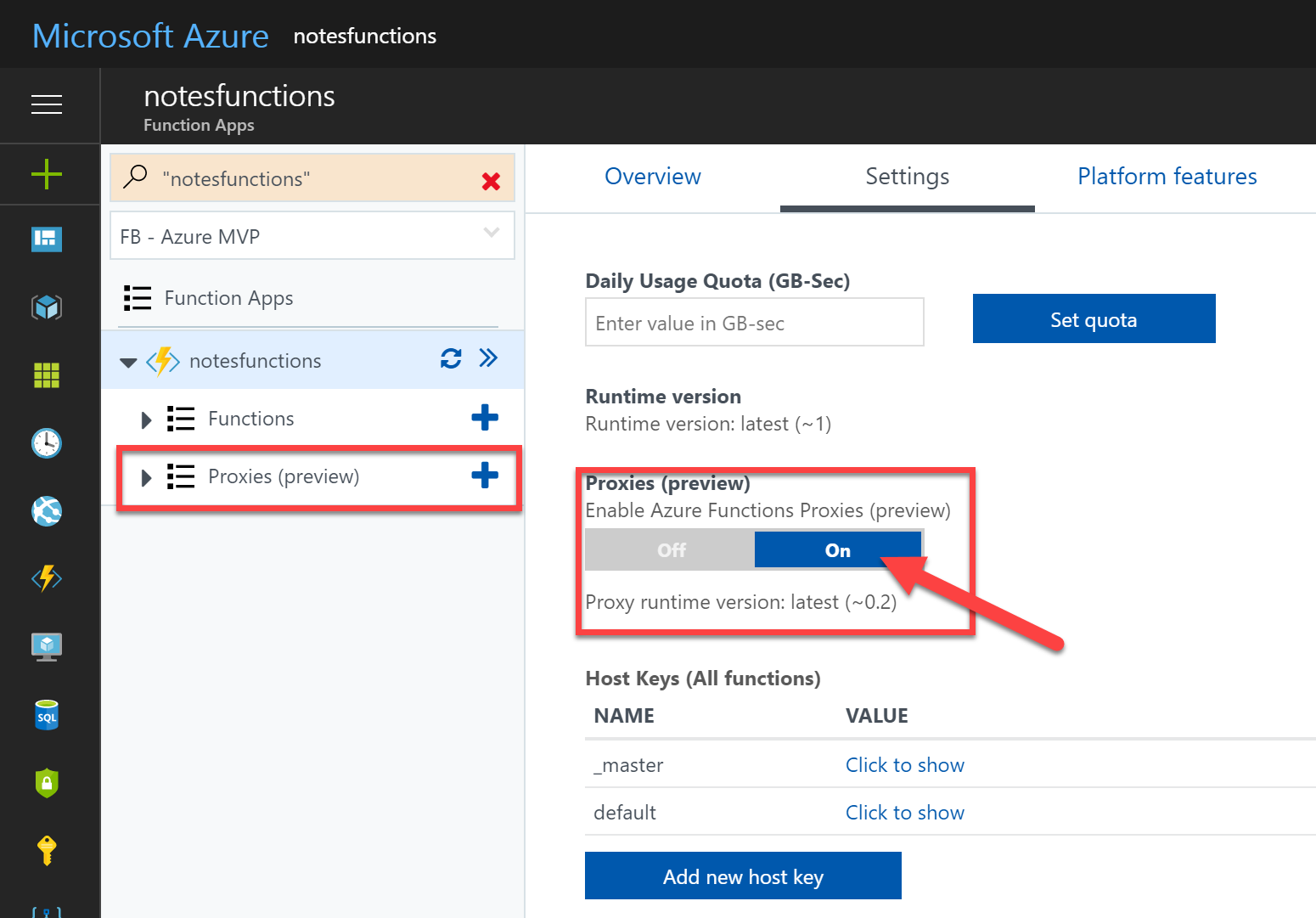Click the Daily Usage Quota input field
This screenshot has height=918, width=1316.
point(755,322)
